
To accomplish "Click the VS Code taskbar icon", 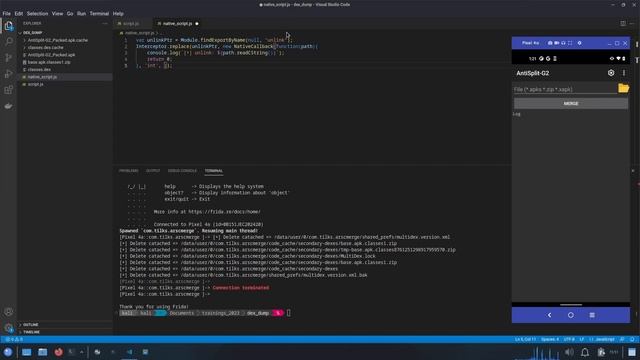I will point(129,352).
